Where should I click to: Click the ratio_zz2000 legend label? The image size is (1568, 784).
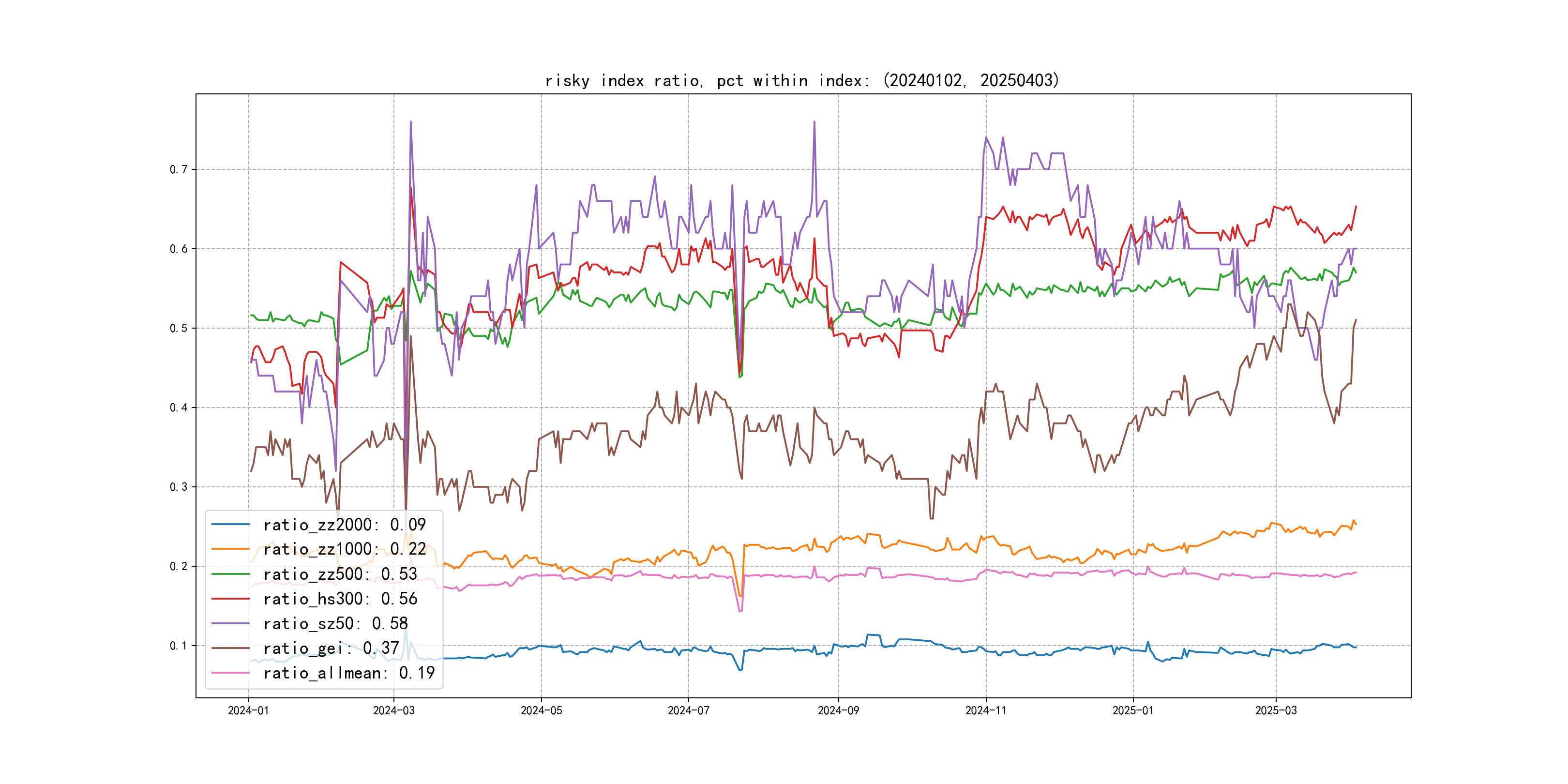[344, 525]
